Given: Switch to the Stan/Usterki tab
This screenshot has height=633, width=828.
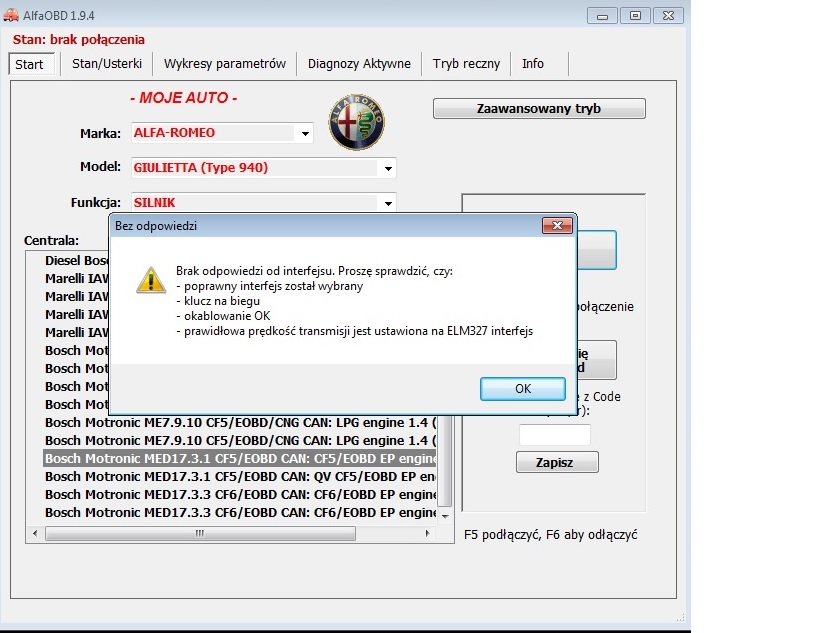Looking at the screenshot, I should pos(107,64).
